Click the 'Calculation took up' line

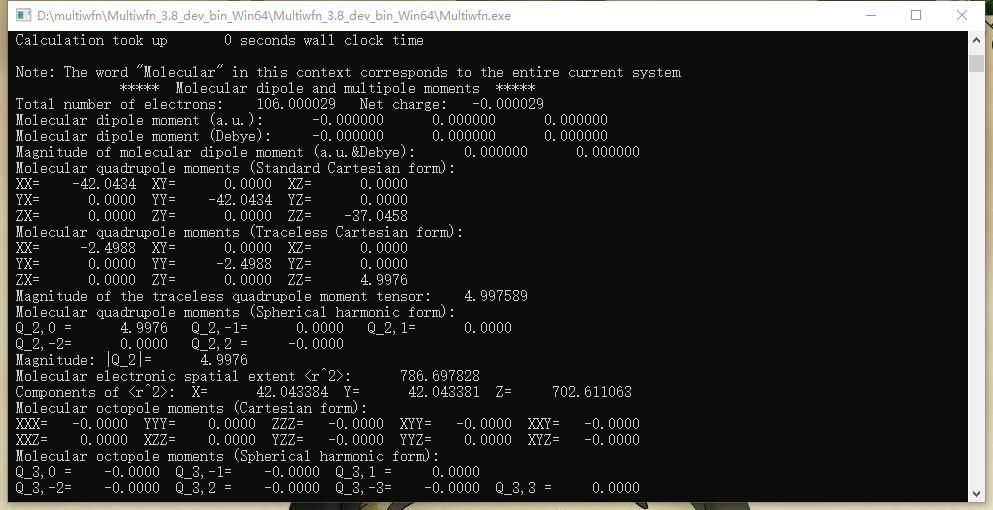pyautogui.click(x=220, y=41)
